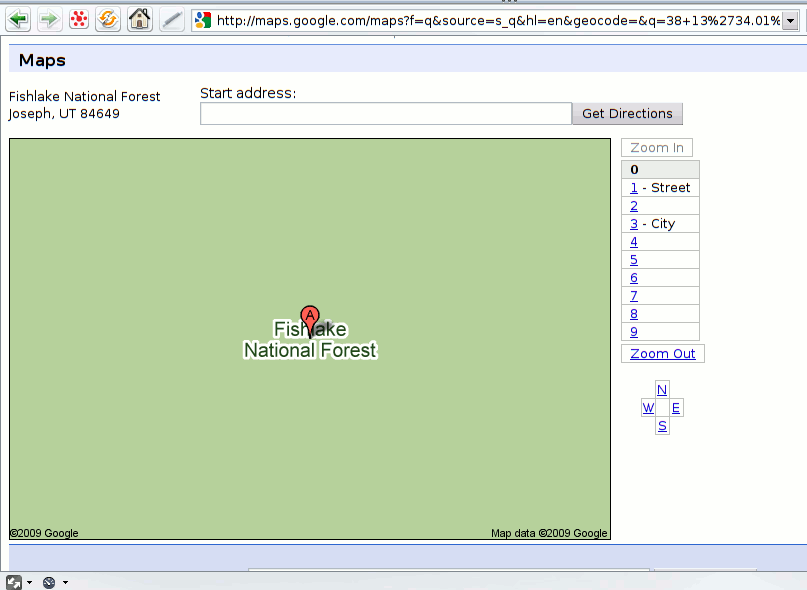Click the pencil edit icon in toolbar
The image size is (807, 590).
point(171,19)
